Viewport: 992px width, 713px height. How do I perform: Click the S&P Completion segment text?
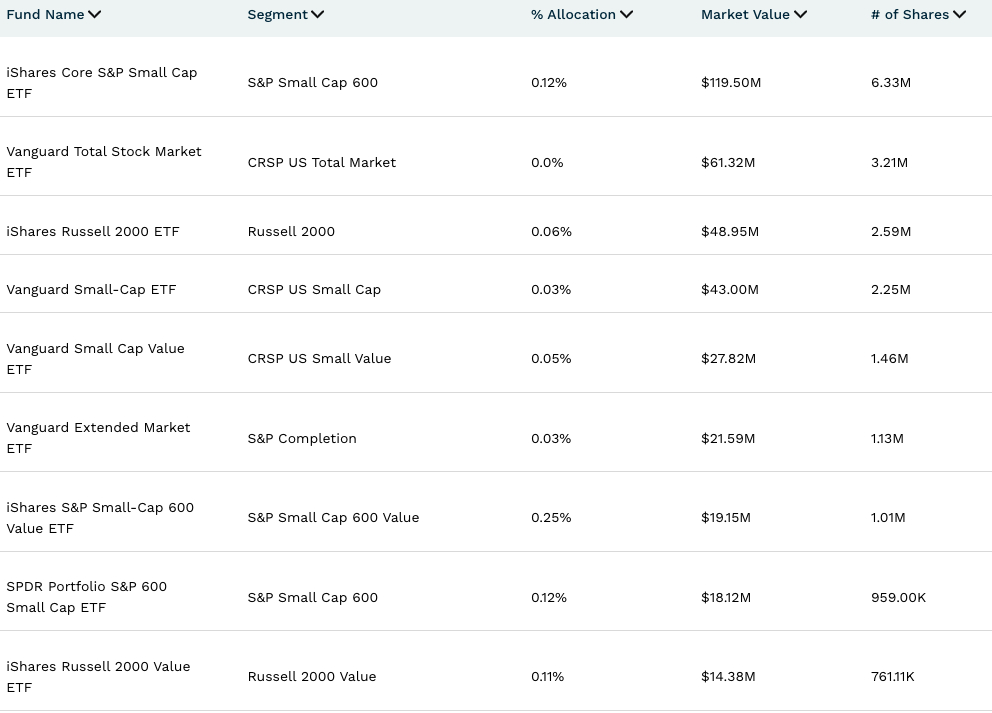coord(301,439)
